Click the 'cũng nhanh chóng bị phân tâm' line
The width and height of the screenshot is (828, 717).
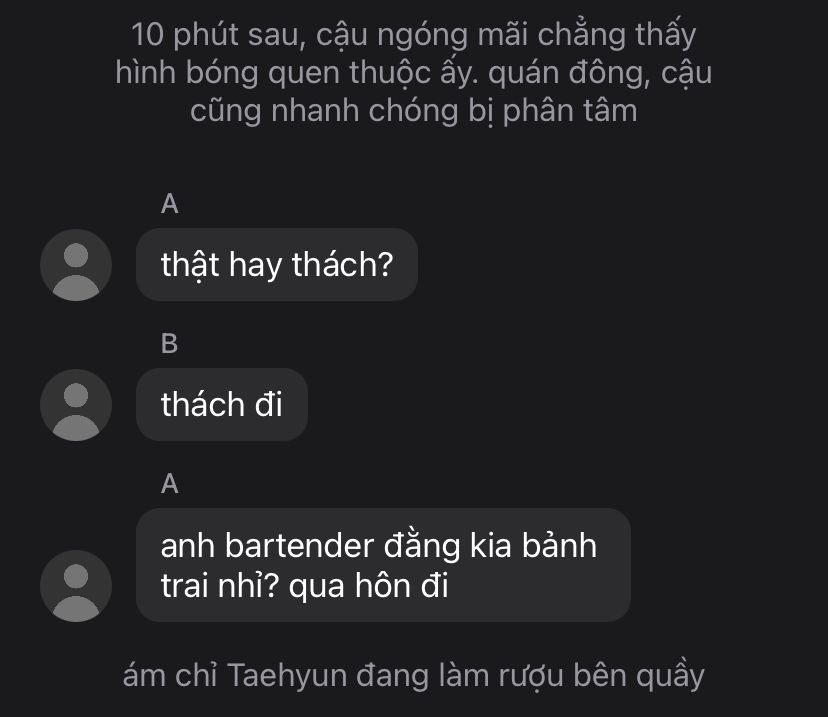coord(413,111)
